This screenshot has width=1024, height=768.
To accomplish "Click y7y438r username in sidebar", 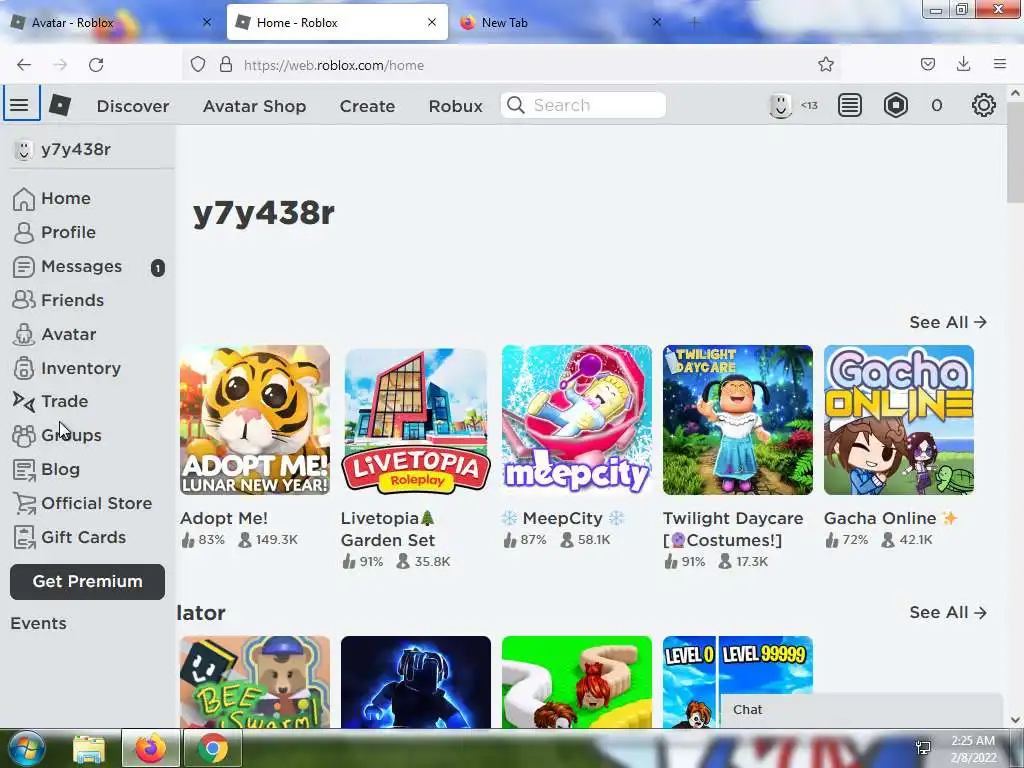I will [76, 150].
